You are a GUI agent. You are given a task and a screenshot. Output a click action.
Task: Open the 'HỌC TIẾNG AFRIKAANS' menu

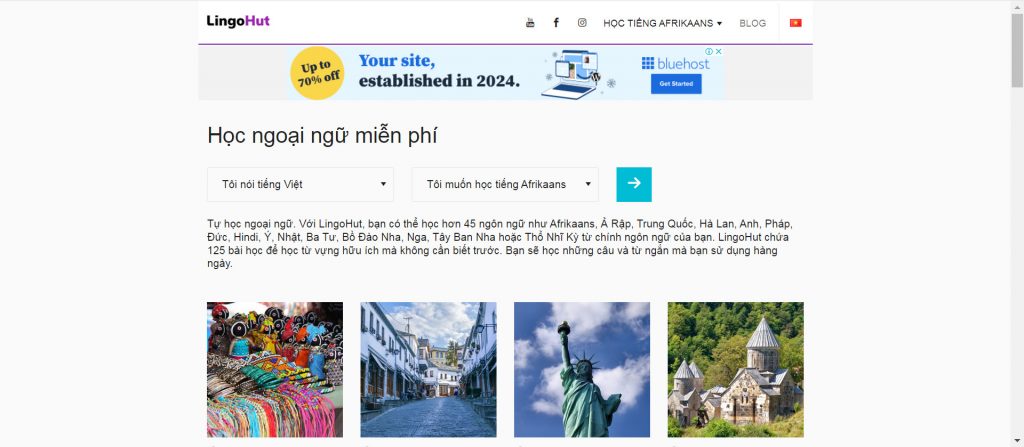point(662,23)
